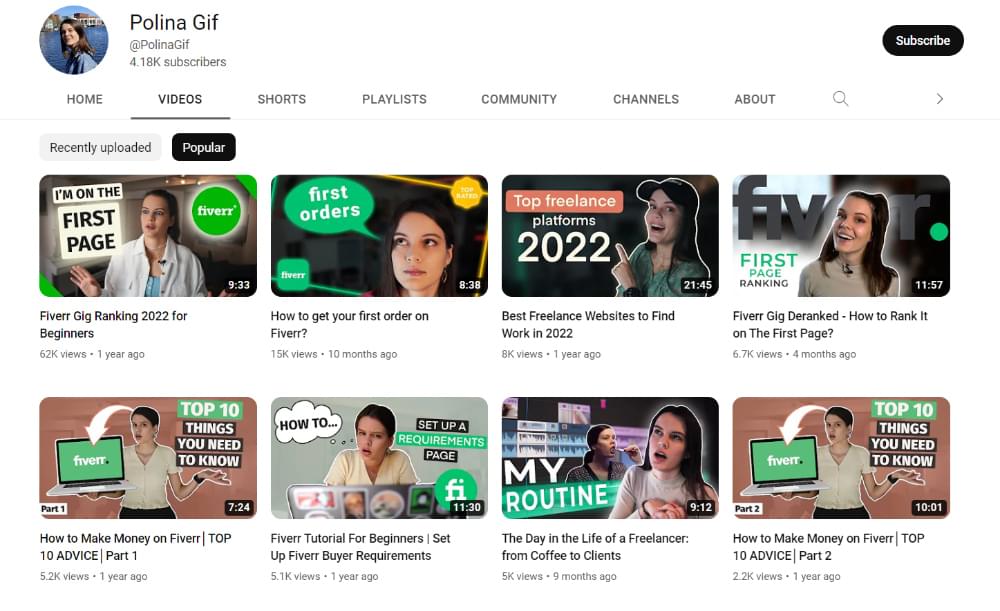This screenshot has height=611, width=1000.
Task: Select the Recently uploaded filter chip
Action: tap(100, 147)
